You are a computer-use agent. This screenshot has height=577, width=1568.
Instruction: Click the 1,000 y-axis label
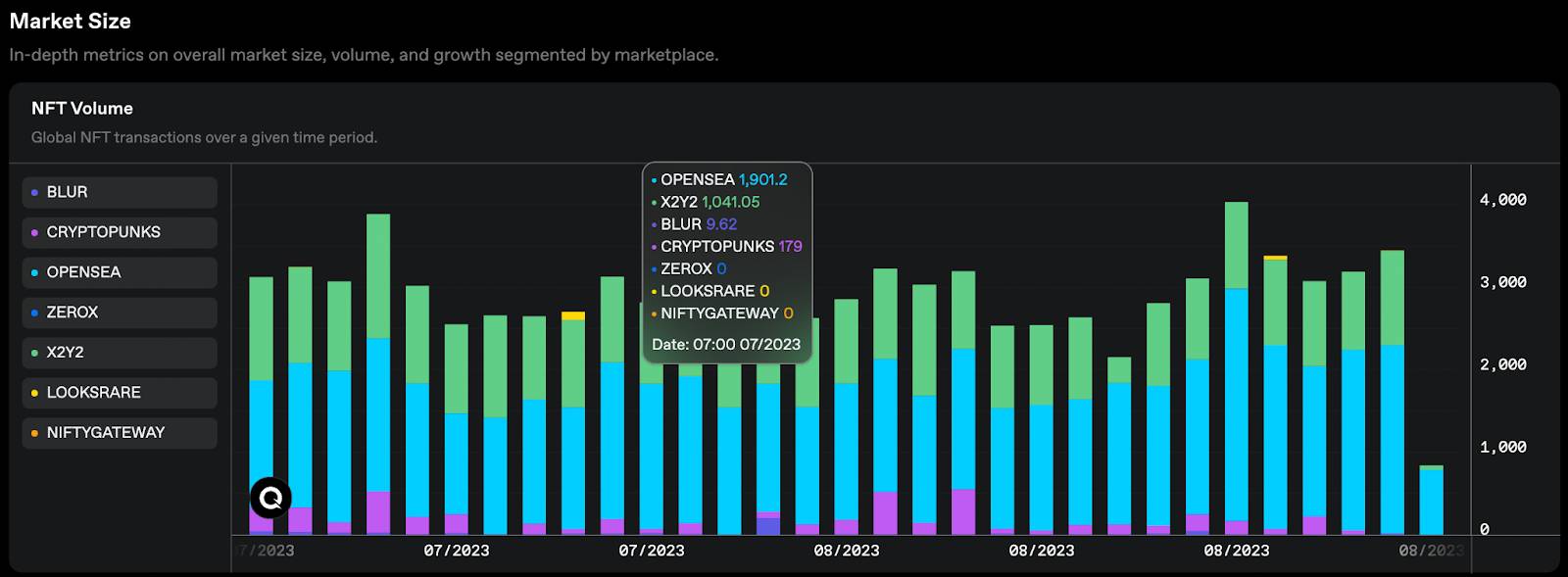[1503, 447]
